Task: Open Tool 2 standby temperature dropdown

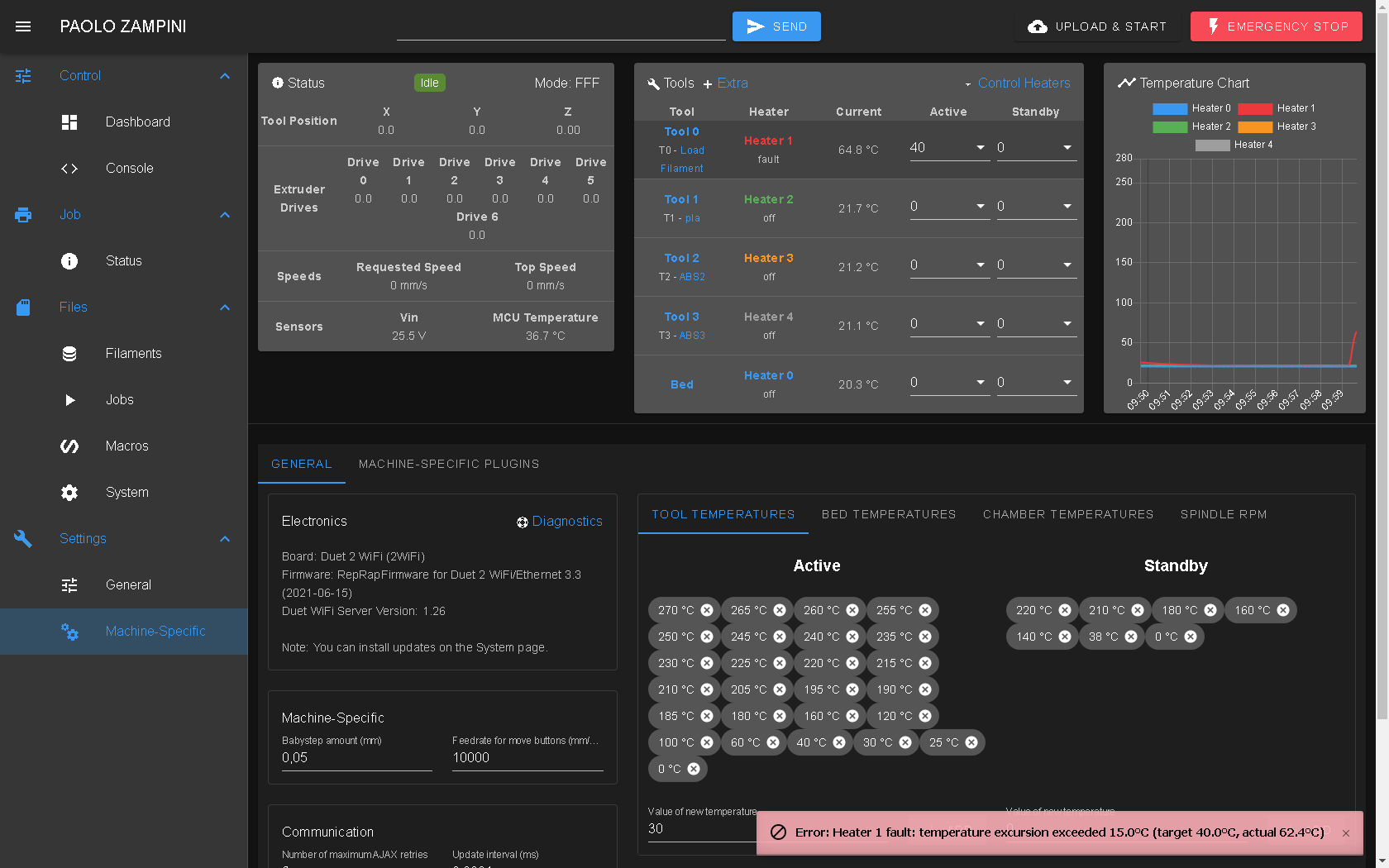Action: click(x=1067, y=265)
